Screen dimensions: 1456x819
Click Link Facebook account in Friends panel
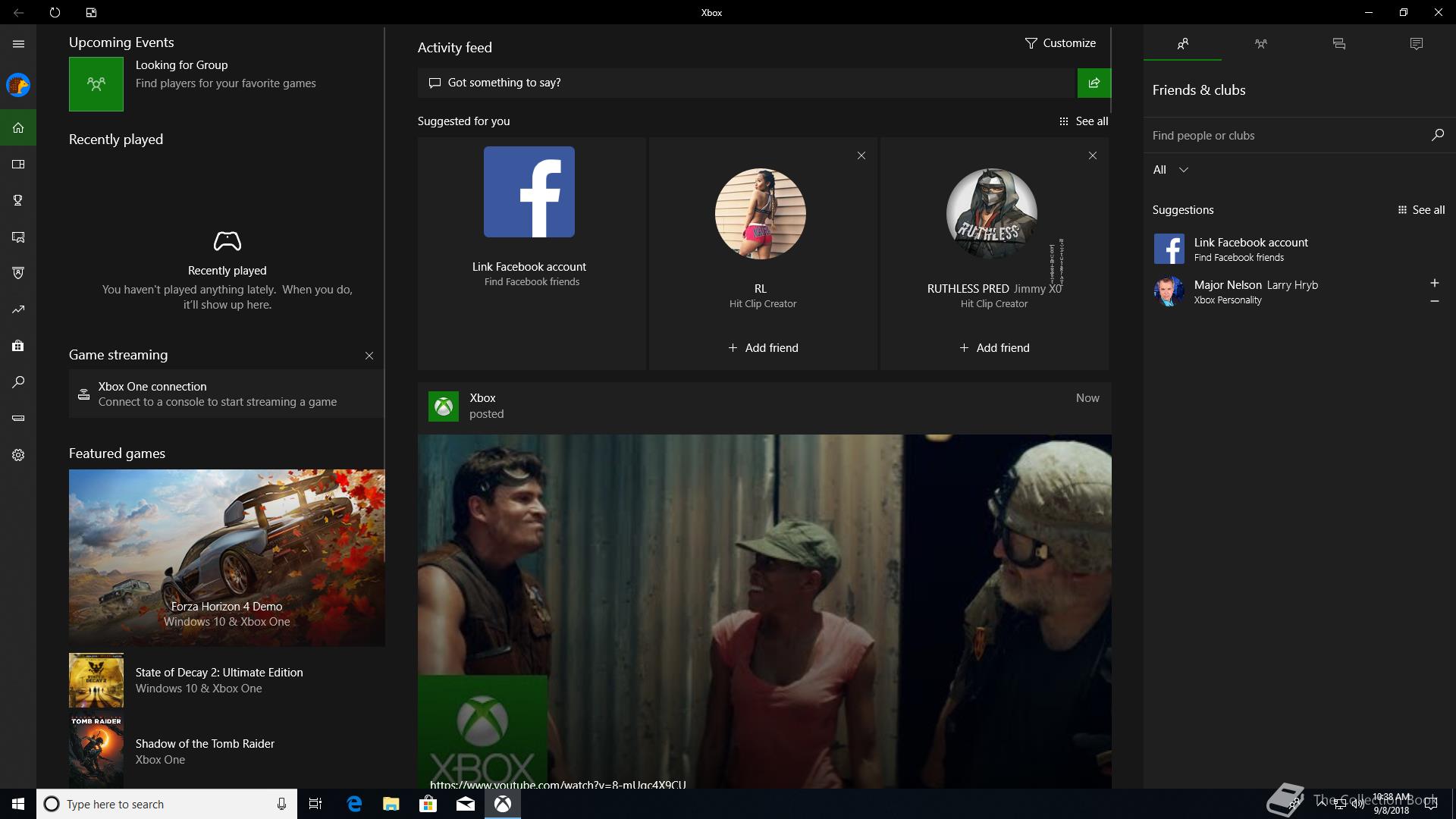(x=1251, y=243)
